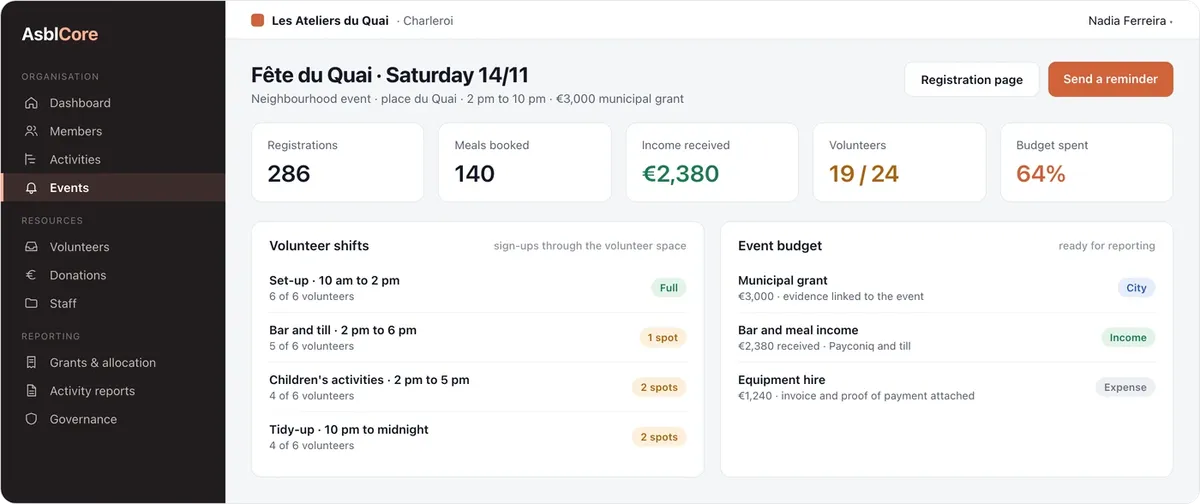Click '€1,240 · invoice and proof of payment attached'
Screen dimensions: 1200x504
tap(856, 396)
